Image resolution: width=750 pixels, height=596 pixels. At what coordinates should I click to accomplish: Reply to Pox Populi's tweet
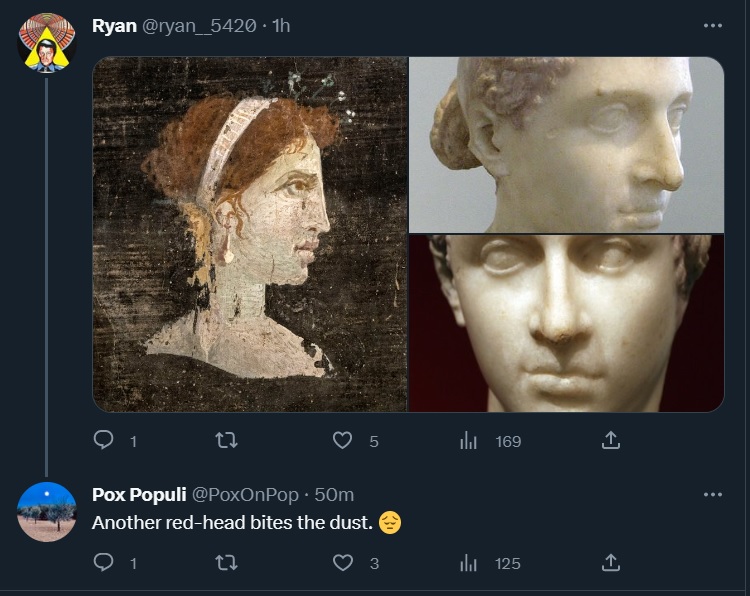point(103,563)
